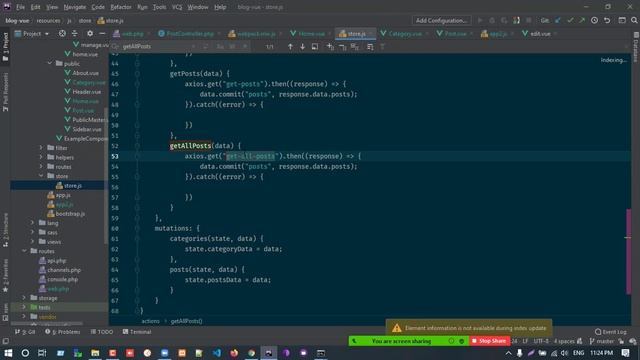Open Windows notification center icon
The height and width of the screenshot is (360, 640).
click(625, 353)
